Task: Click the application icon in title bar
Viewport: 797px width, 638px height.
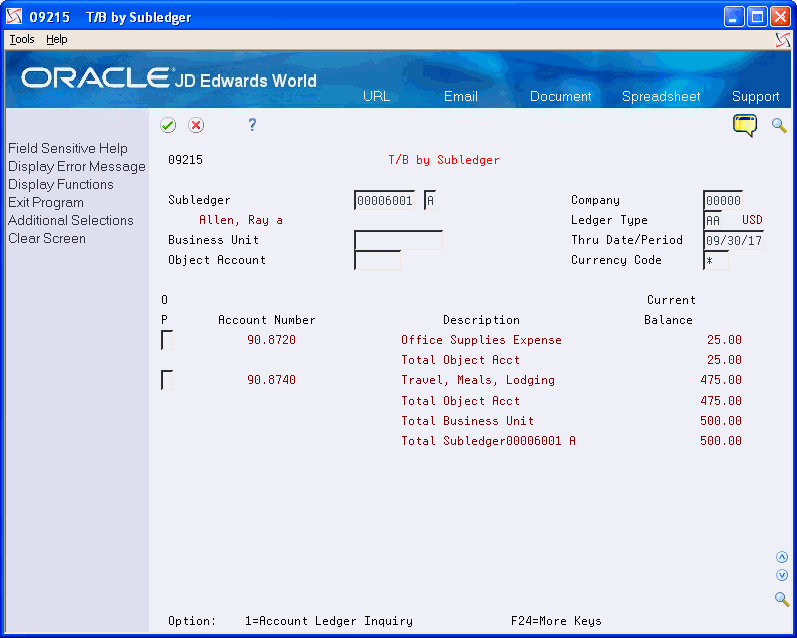Action: tap(14, 17)
